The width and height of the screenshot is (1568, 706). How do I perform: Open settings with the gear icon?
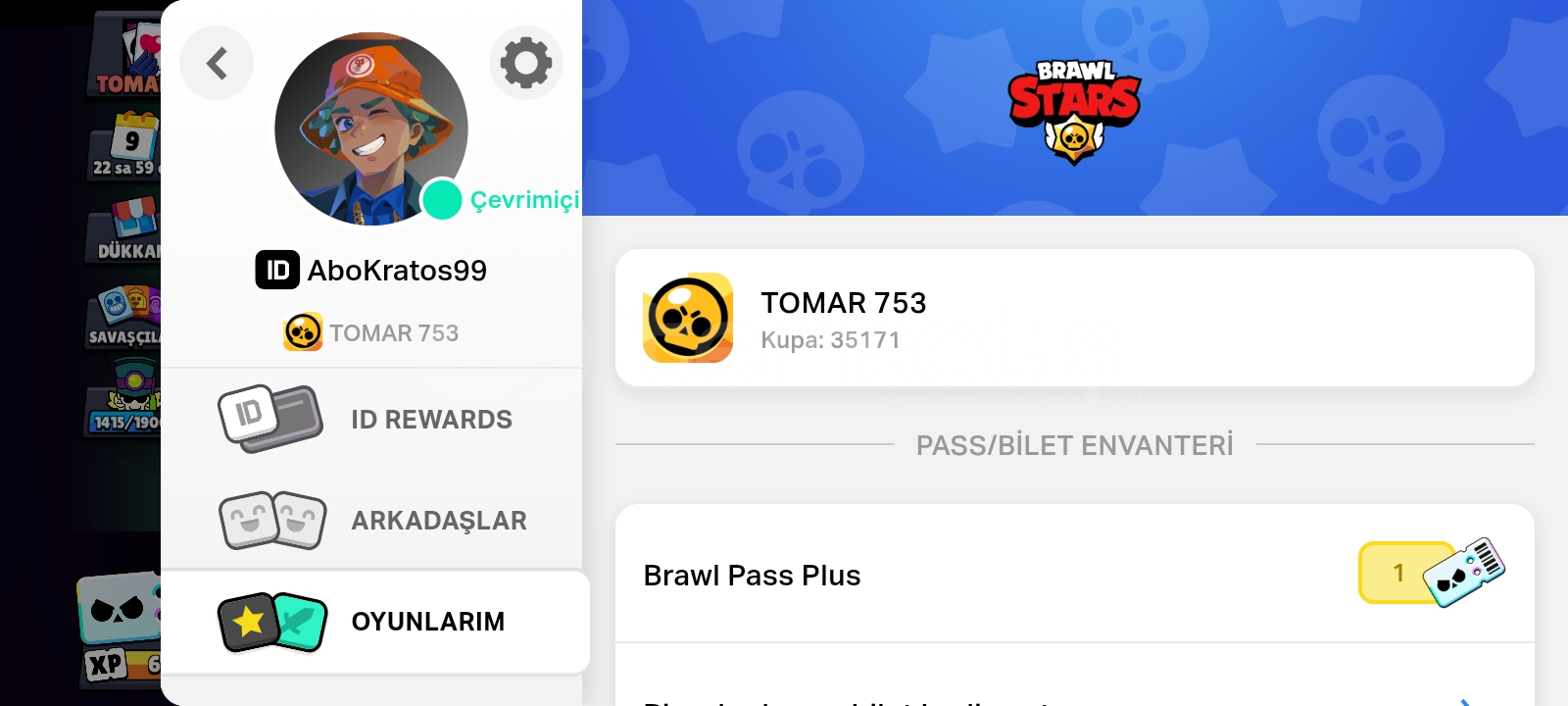[526, 63]
